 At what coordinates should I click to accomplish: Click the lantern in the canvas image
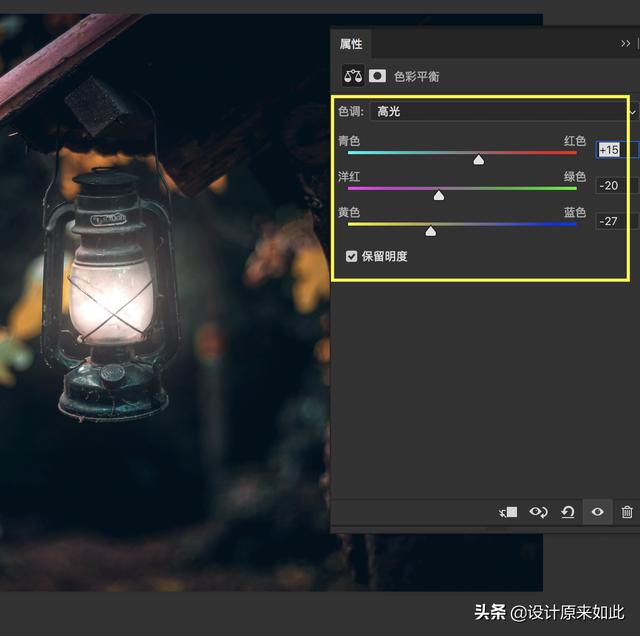pos(111,295)
